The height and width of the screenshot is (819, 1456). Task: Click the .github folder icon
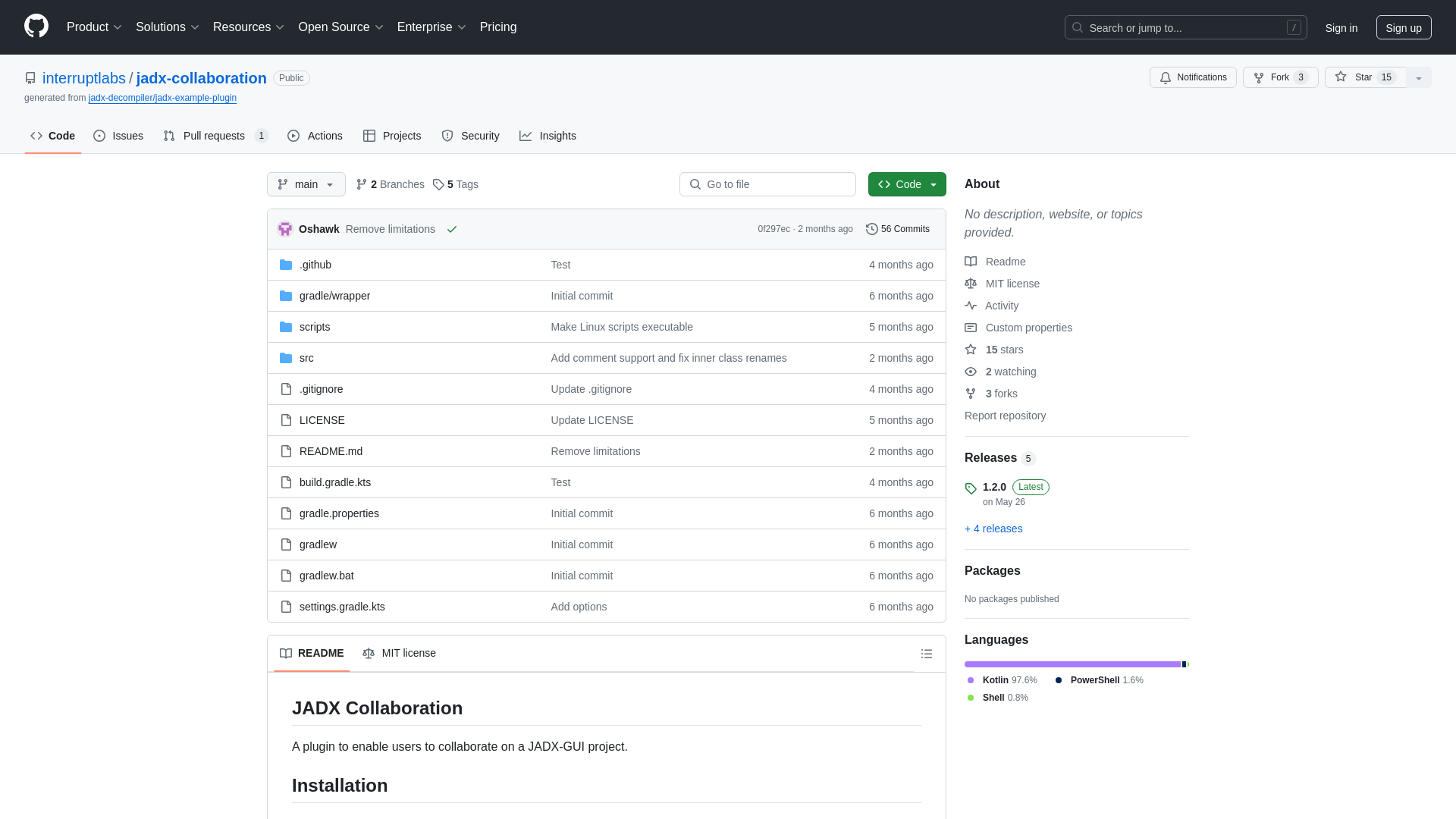click(x=286, y=265)
